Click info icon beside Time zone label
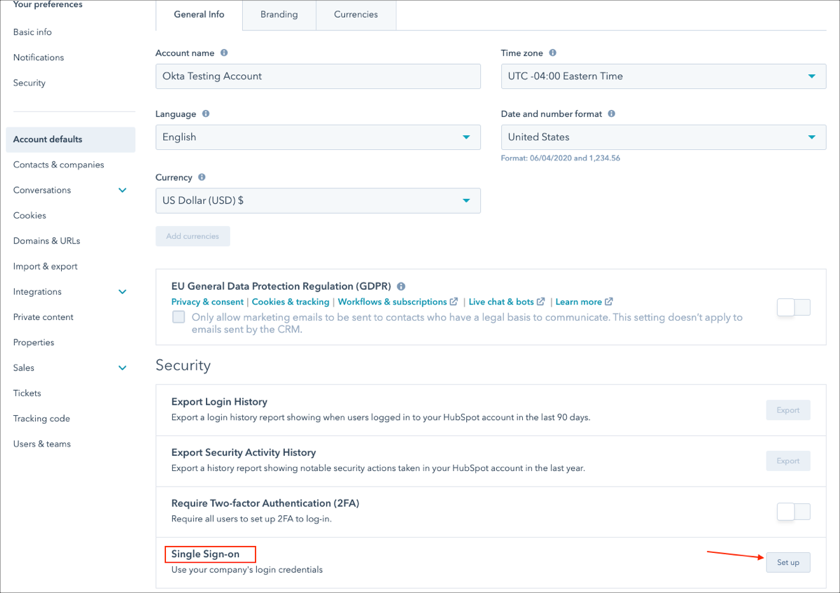 coord(552,53)
